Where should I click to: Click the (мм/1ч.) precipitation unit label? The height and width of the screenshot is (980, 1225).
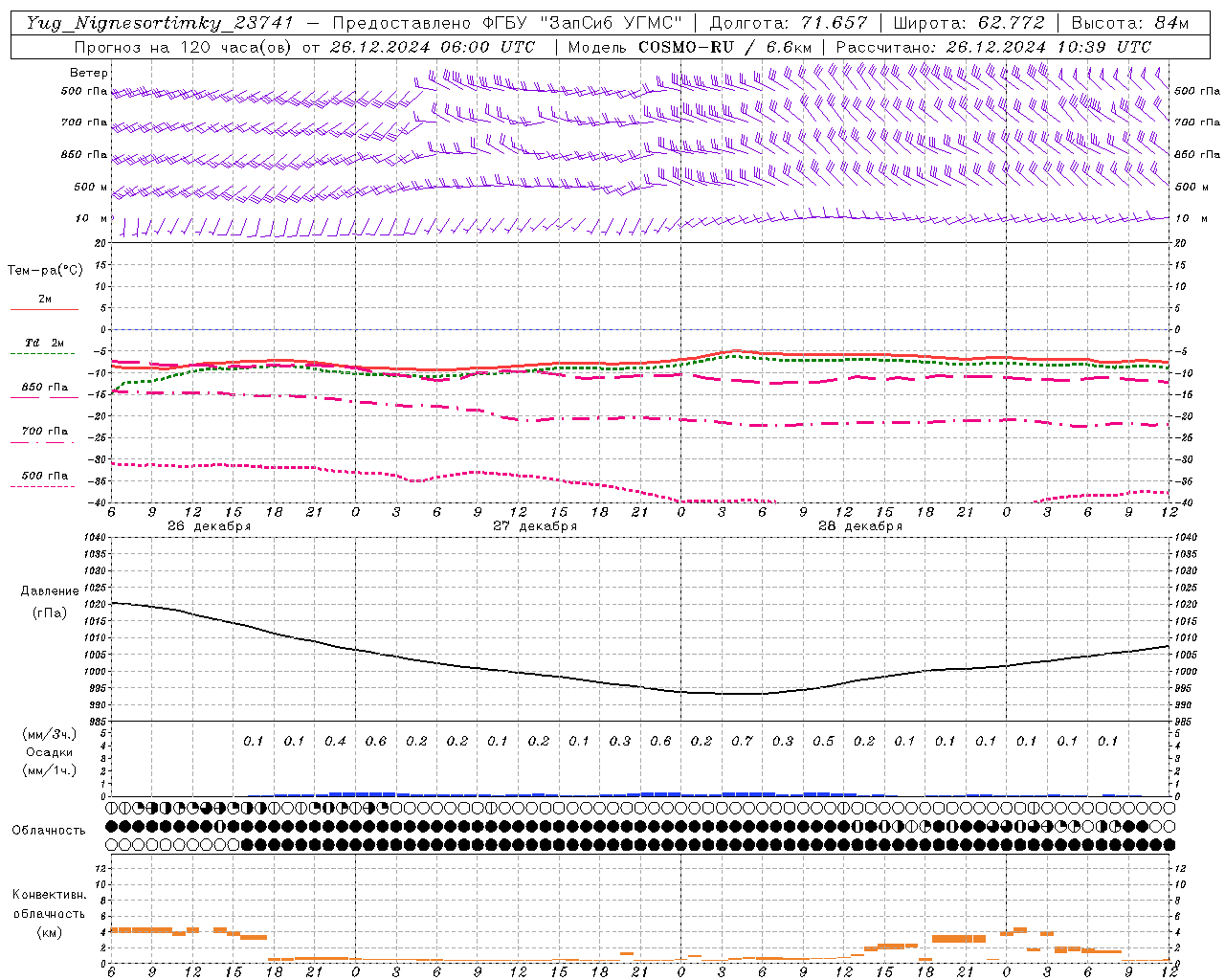click(50, 770)
